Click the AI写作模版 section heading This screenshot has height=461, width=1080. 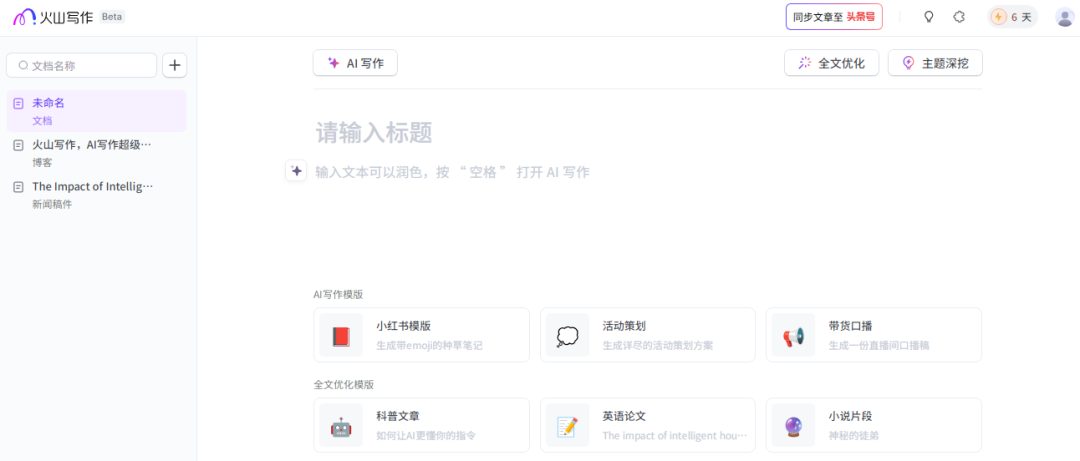(x=338, y=294)
